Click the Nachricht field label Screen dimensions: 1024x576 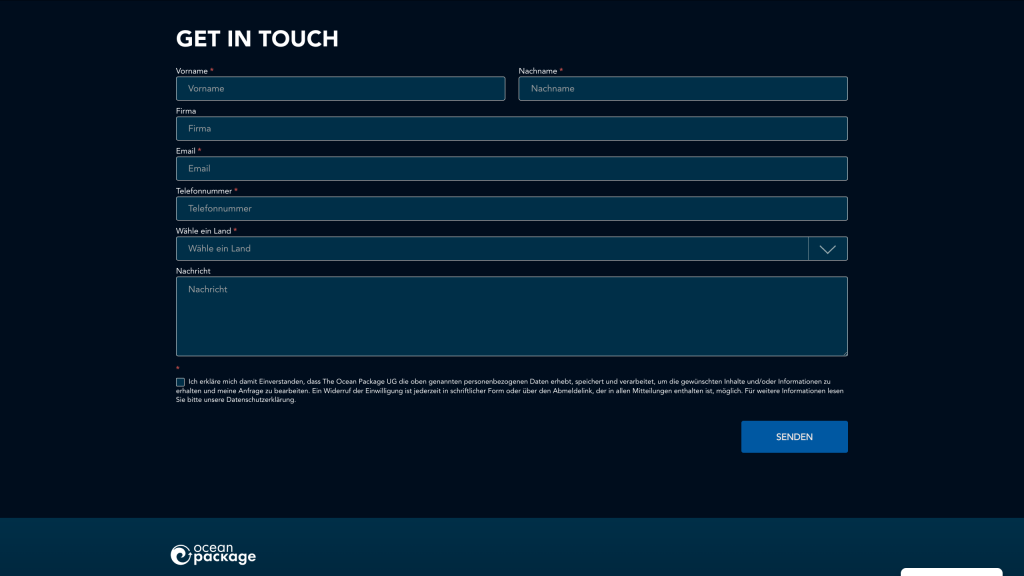[193, 271]
